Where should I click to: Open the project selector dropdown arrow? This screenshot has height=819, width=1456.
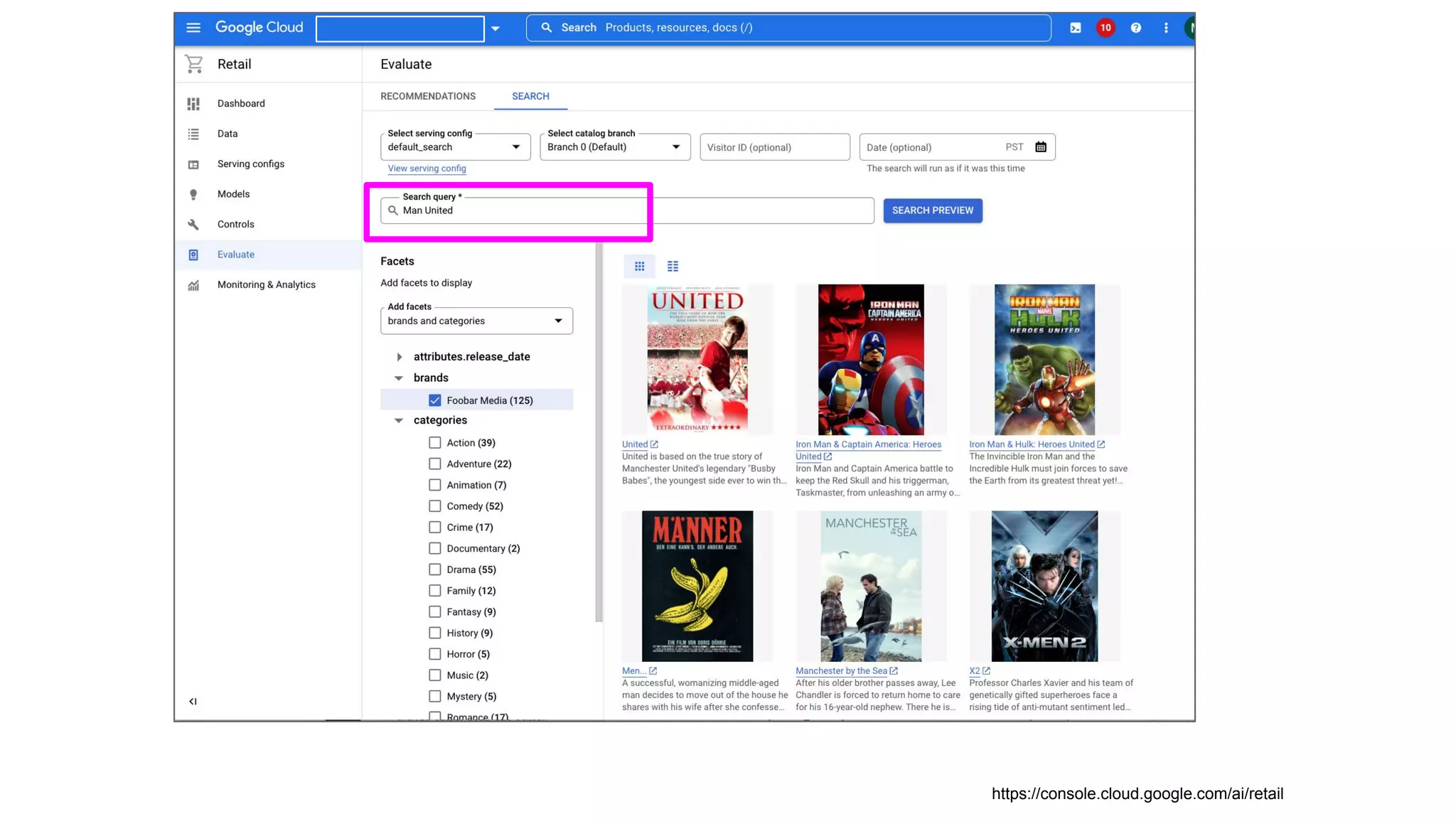[496, 28]
